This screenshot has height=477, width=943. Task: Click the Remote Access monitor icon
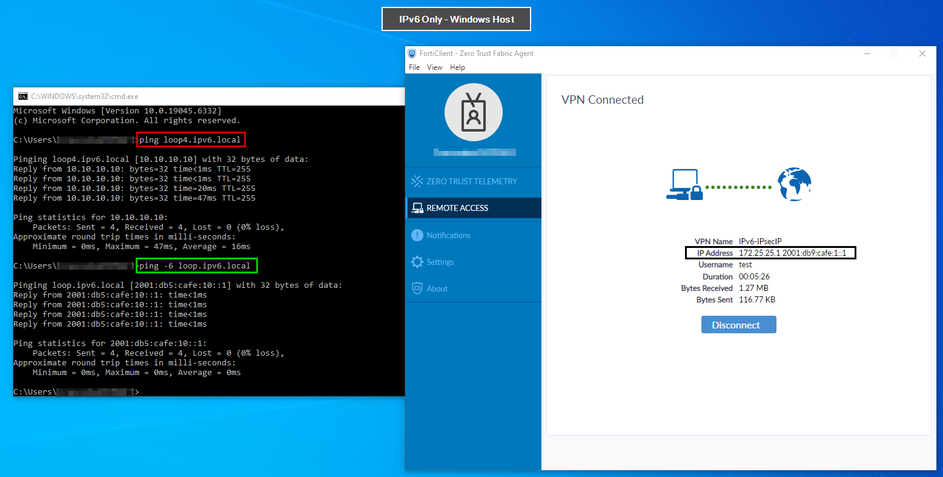pyautogui.click(x=417, y=208)
